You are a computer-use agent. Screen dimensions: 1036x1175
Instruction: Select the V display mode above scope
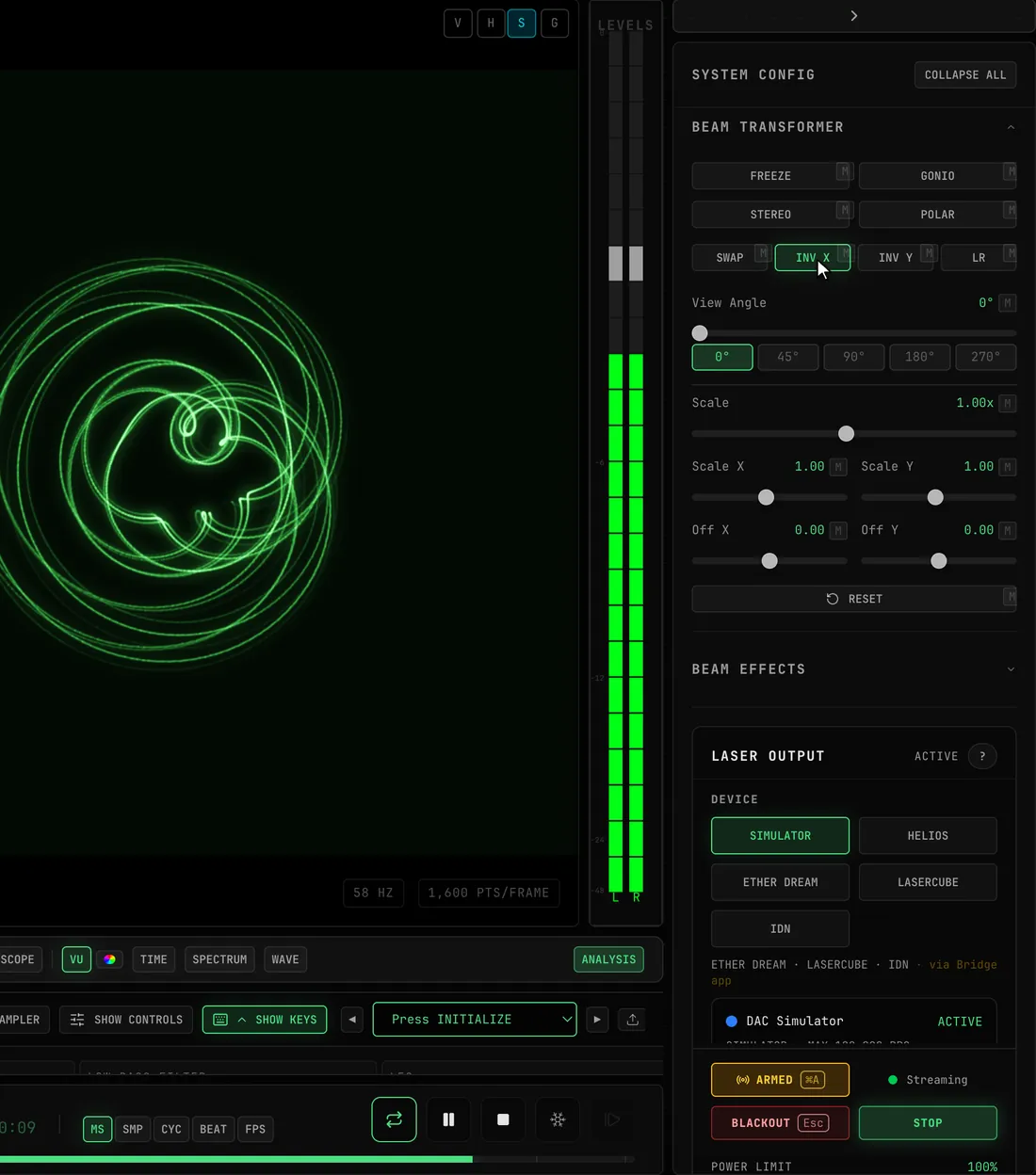point(458,23)
